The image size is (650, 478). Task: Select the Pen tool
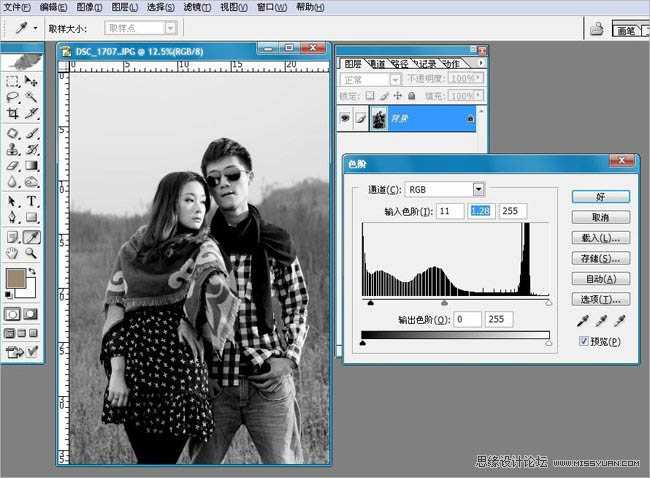pos(12,217)
